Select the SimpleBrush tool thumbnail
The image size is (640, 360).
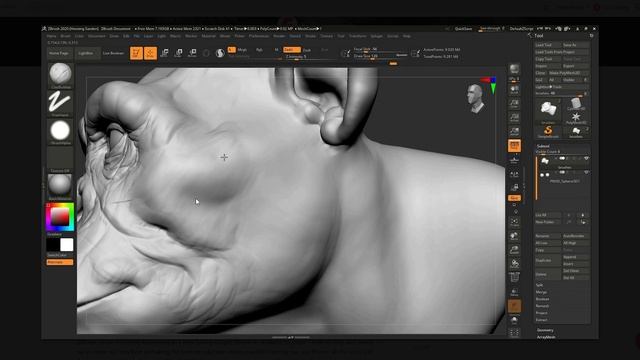click(548, 131)
